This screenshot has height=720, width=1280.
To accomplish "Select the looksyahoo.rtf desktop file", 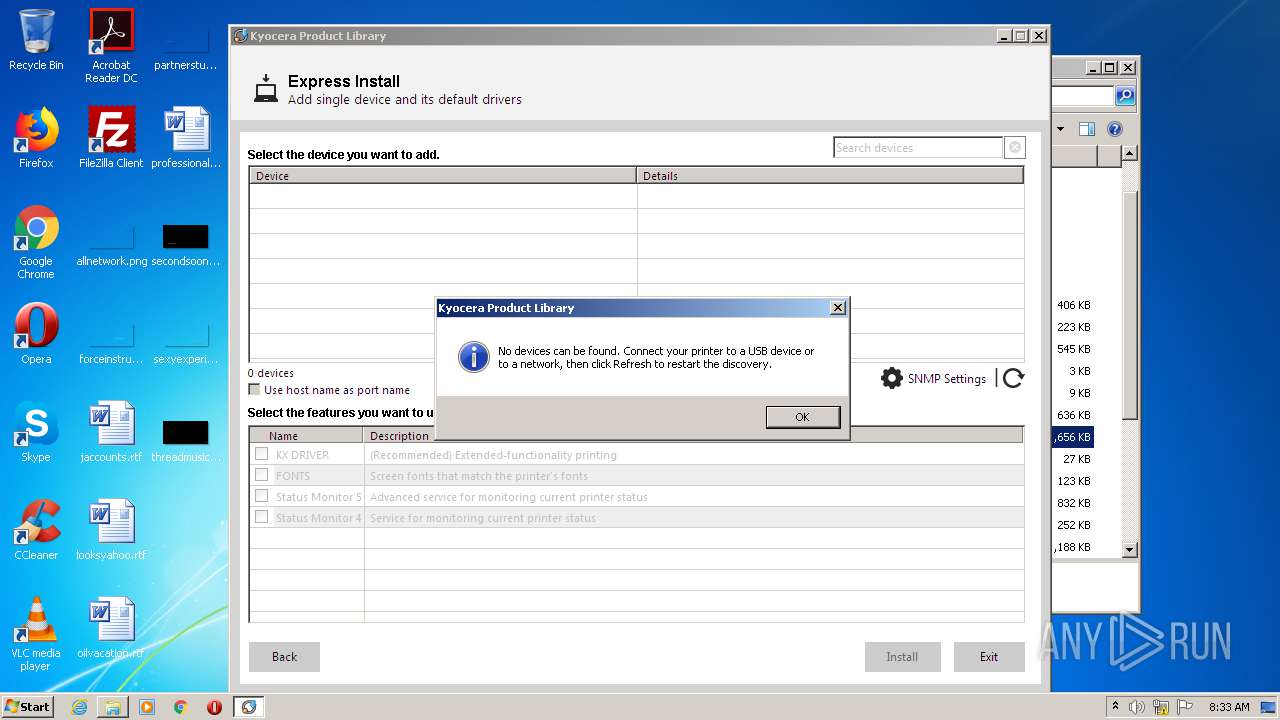I will pos(111,530).
